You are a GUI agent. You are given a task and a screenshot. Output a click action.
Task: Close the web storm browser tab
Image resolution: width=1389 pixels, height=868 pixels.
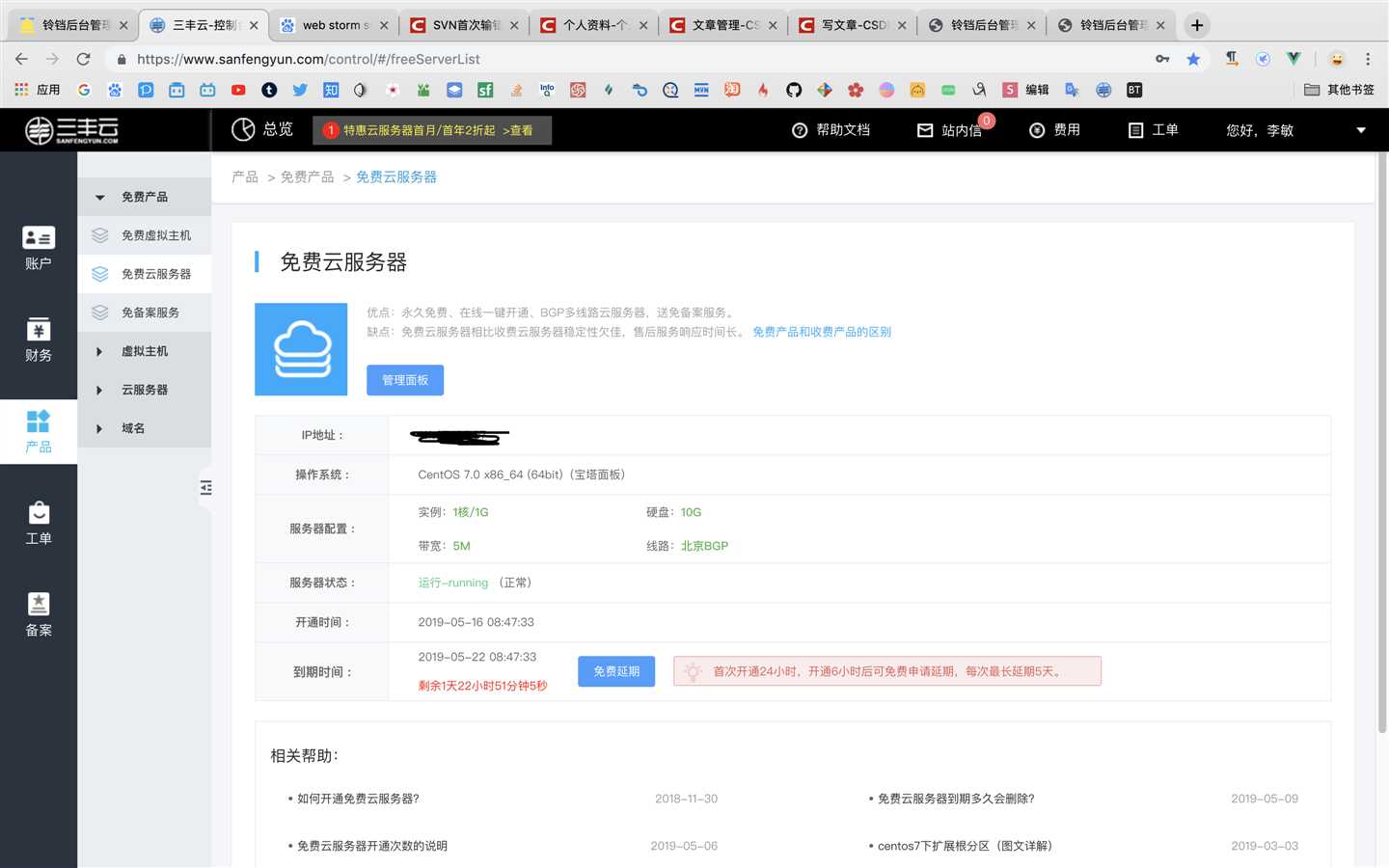coord(384,25)
